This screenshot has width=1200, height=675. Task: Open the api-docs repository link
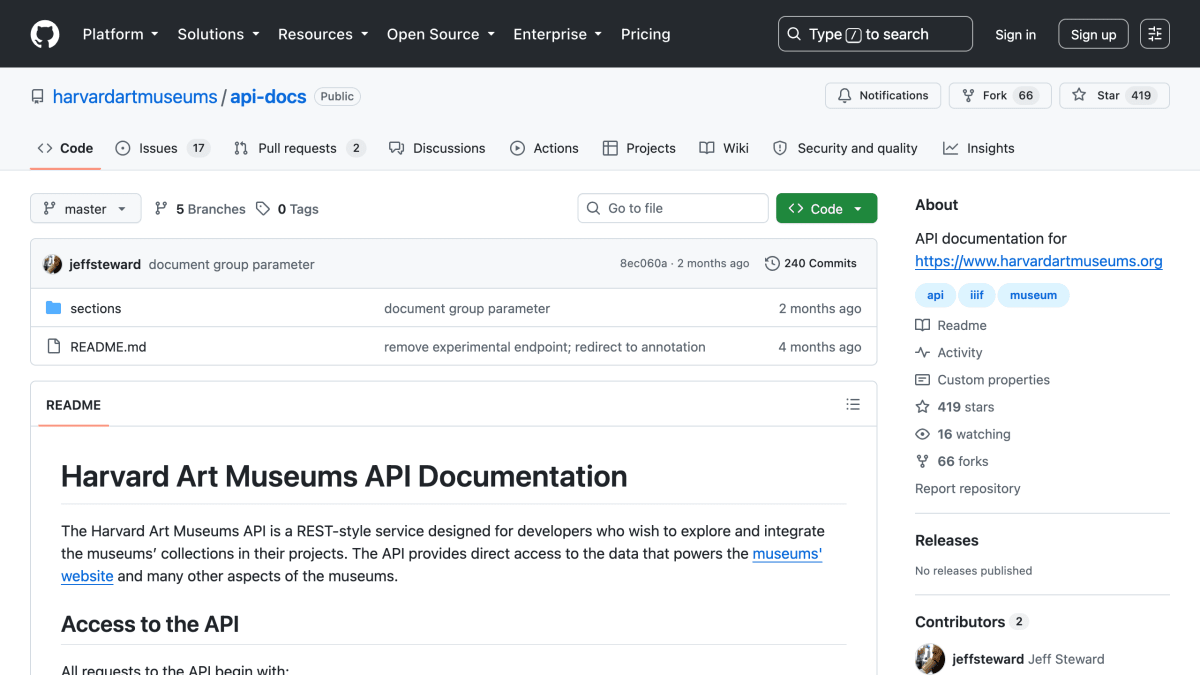(268, 97)
